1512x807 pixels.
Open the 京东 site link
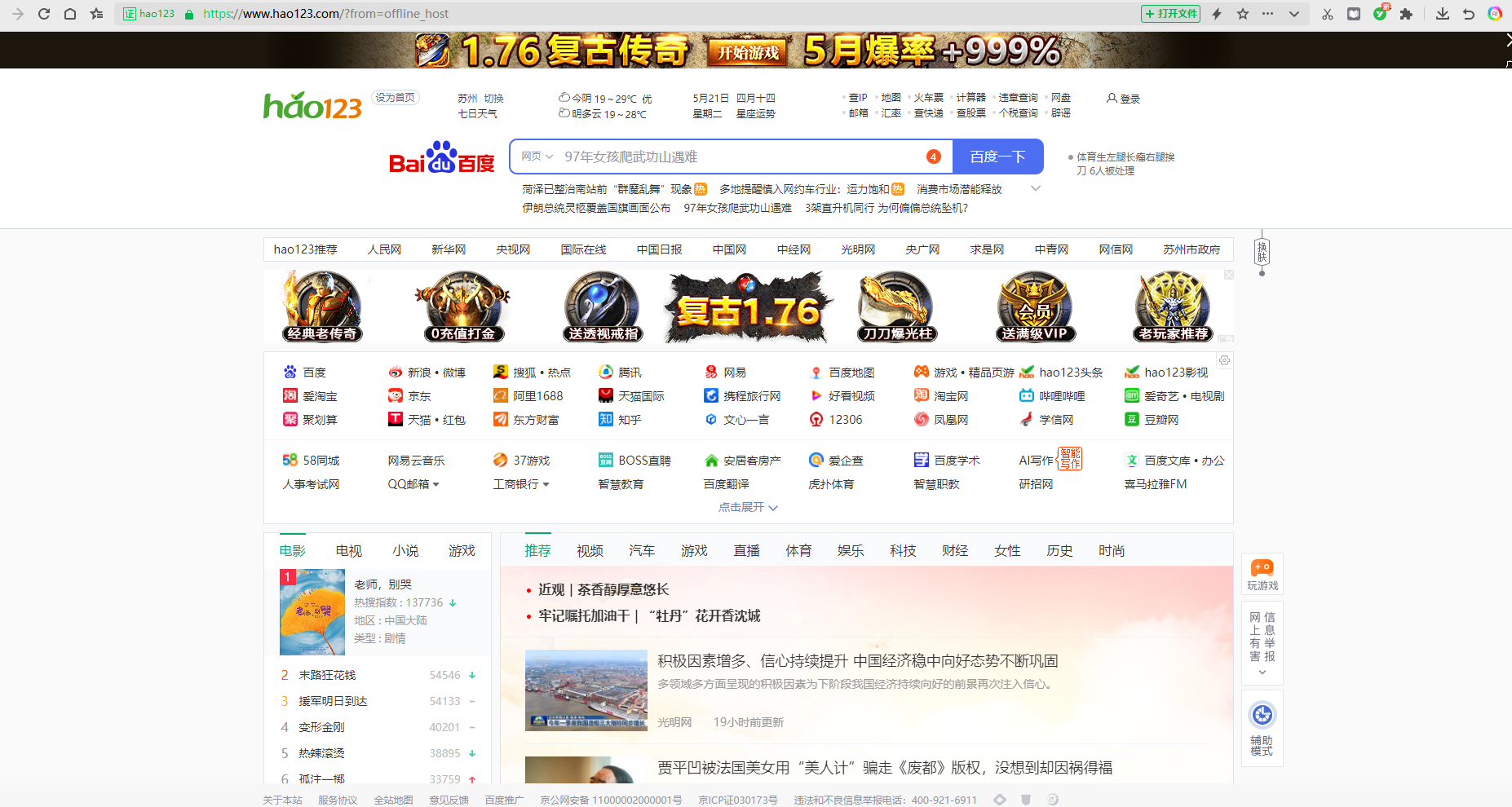pyautogui.click(x=409, y=396)
